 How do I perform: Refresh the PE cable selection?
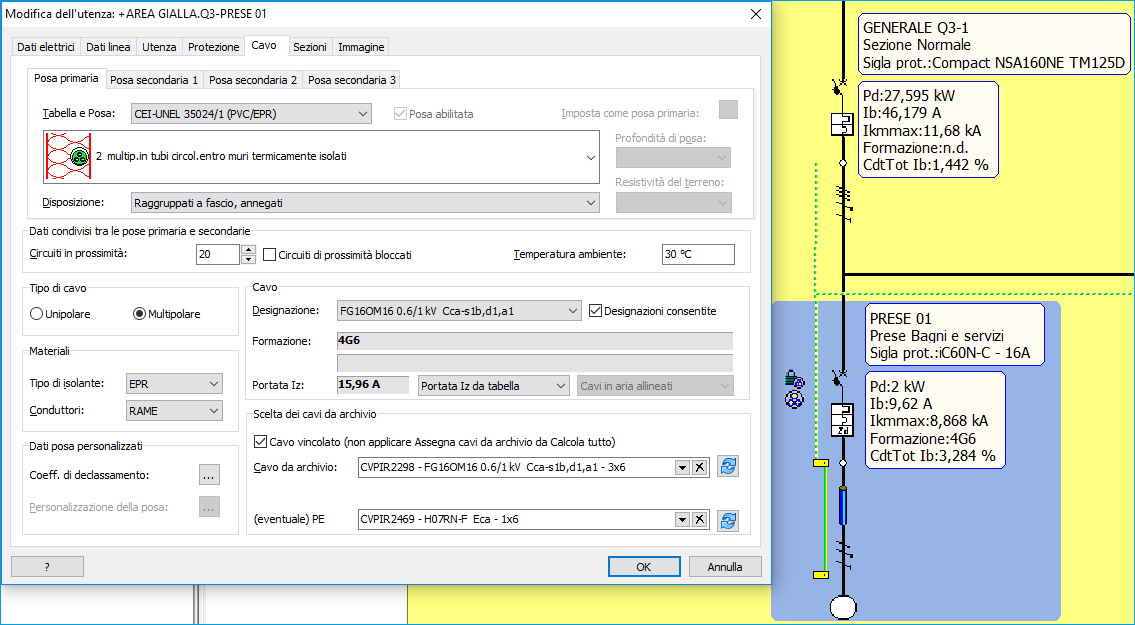click(728, 520)
